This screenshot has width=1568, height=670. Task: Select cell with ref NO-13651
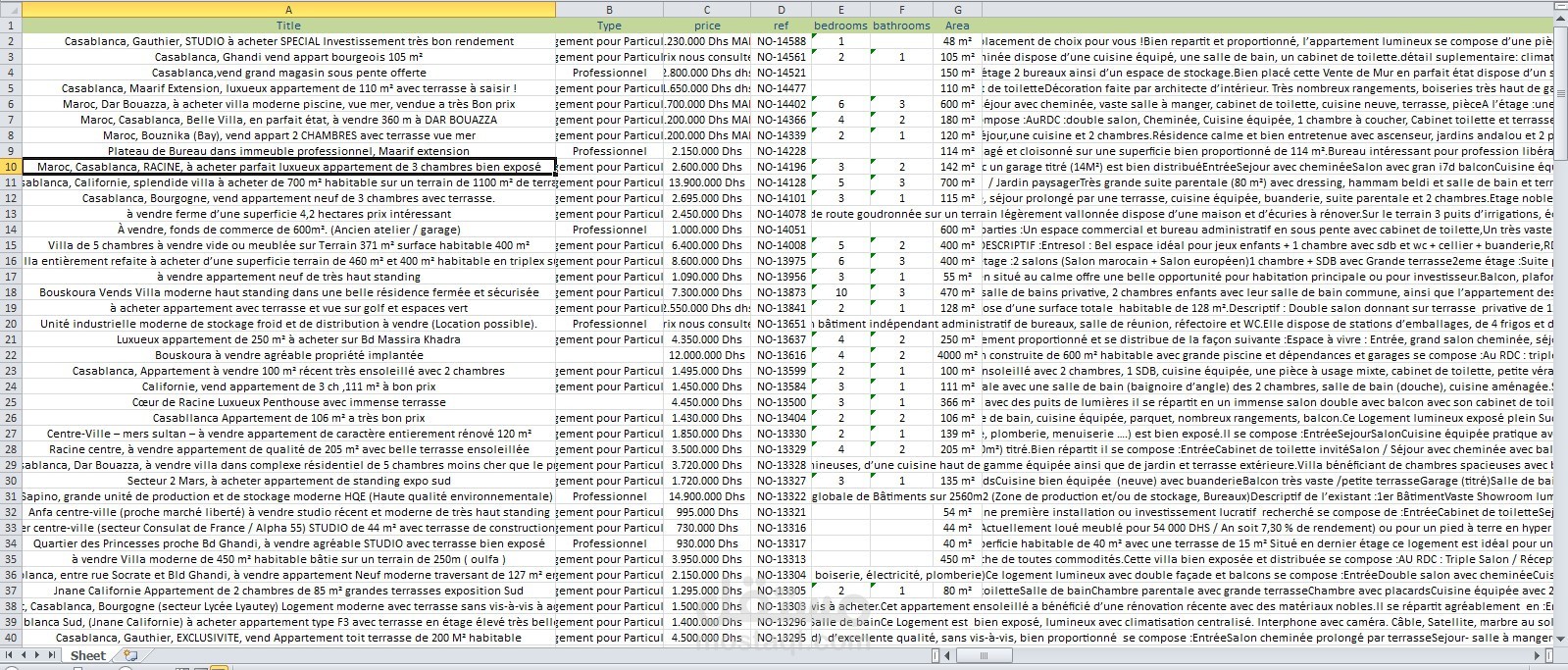coord(781,324)
